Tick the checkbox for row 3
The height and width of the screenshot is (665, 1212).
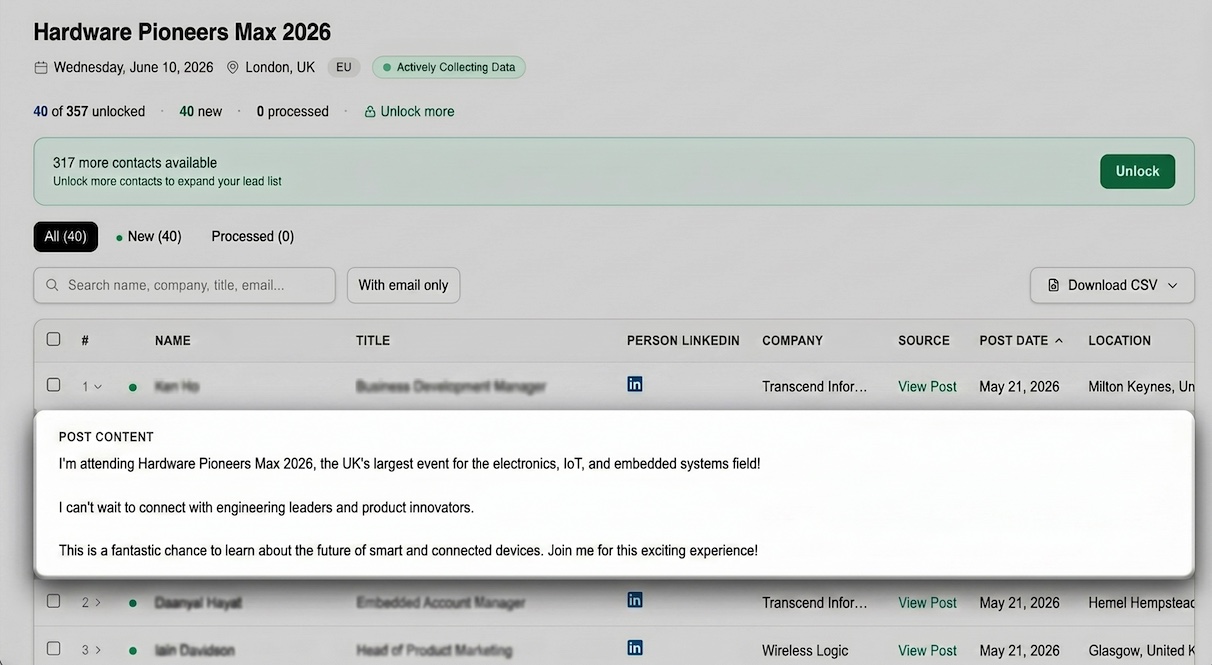tap(54, 648)
